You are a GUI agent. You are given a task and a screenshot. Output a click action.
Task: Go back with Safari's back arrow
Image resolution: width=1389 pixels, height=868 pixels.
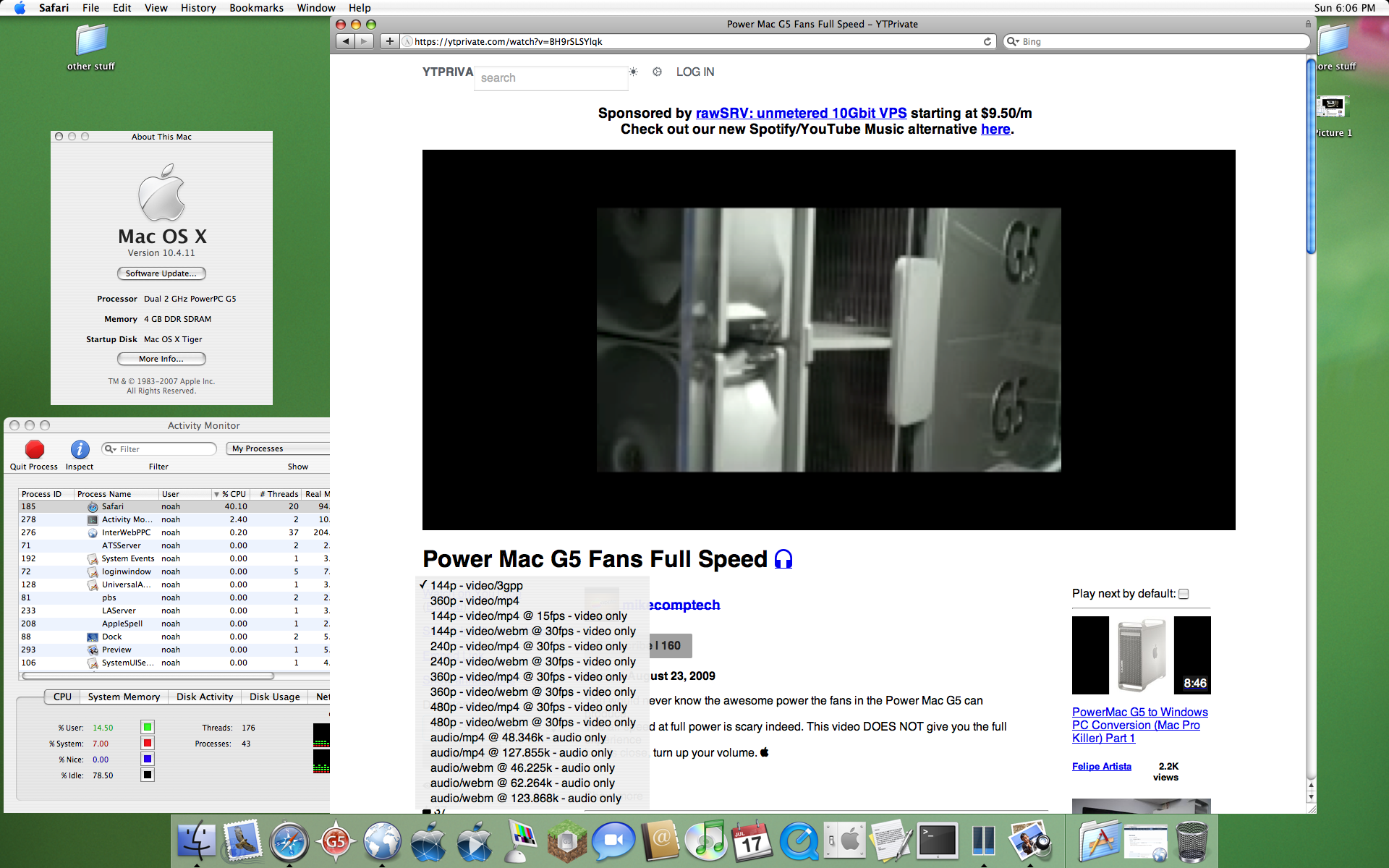pyautogui.click(x=346, y=41)
